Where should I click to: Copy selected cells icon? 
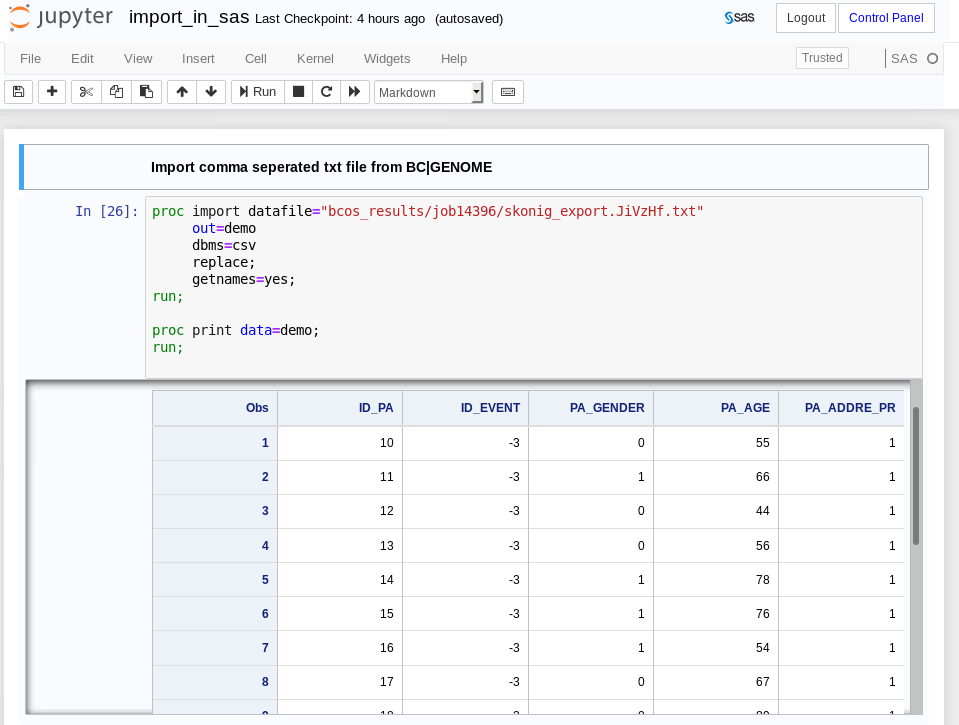[x=116, y=92]
